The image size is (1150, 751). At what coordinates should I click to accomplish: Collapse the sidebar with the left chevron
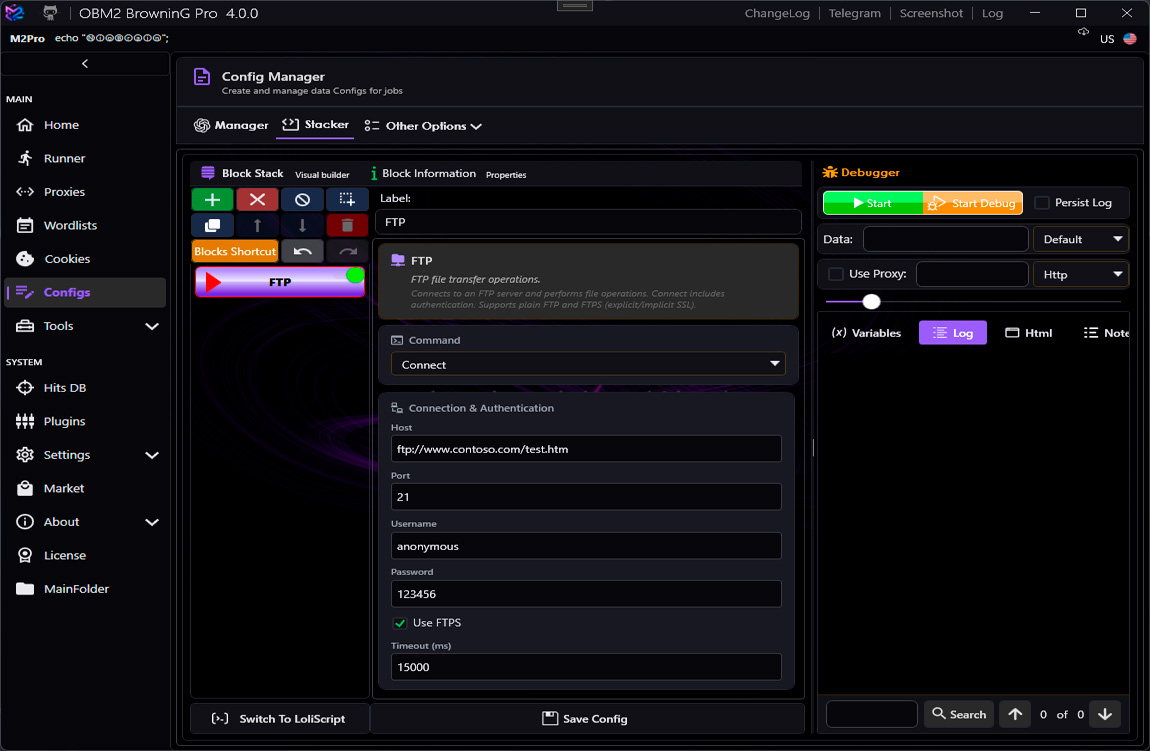pos(85,64)
